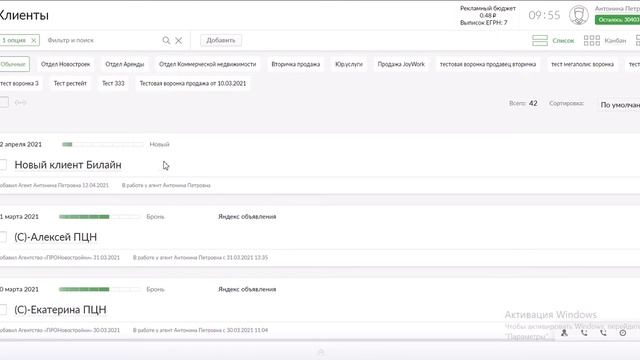Remove the "1 опция" filter chip
The width and height of the screenshot is (640, 360).
pos(34,40)
